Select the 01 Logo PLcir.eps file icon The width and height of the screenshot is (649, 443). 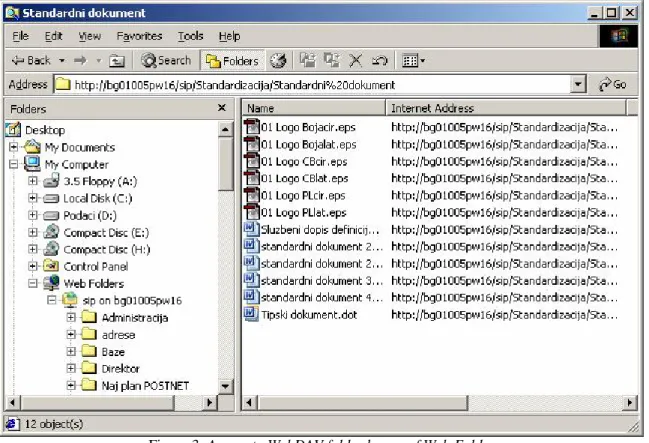pyautogui.click(x=251, y=195)
